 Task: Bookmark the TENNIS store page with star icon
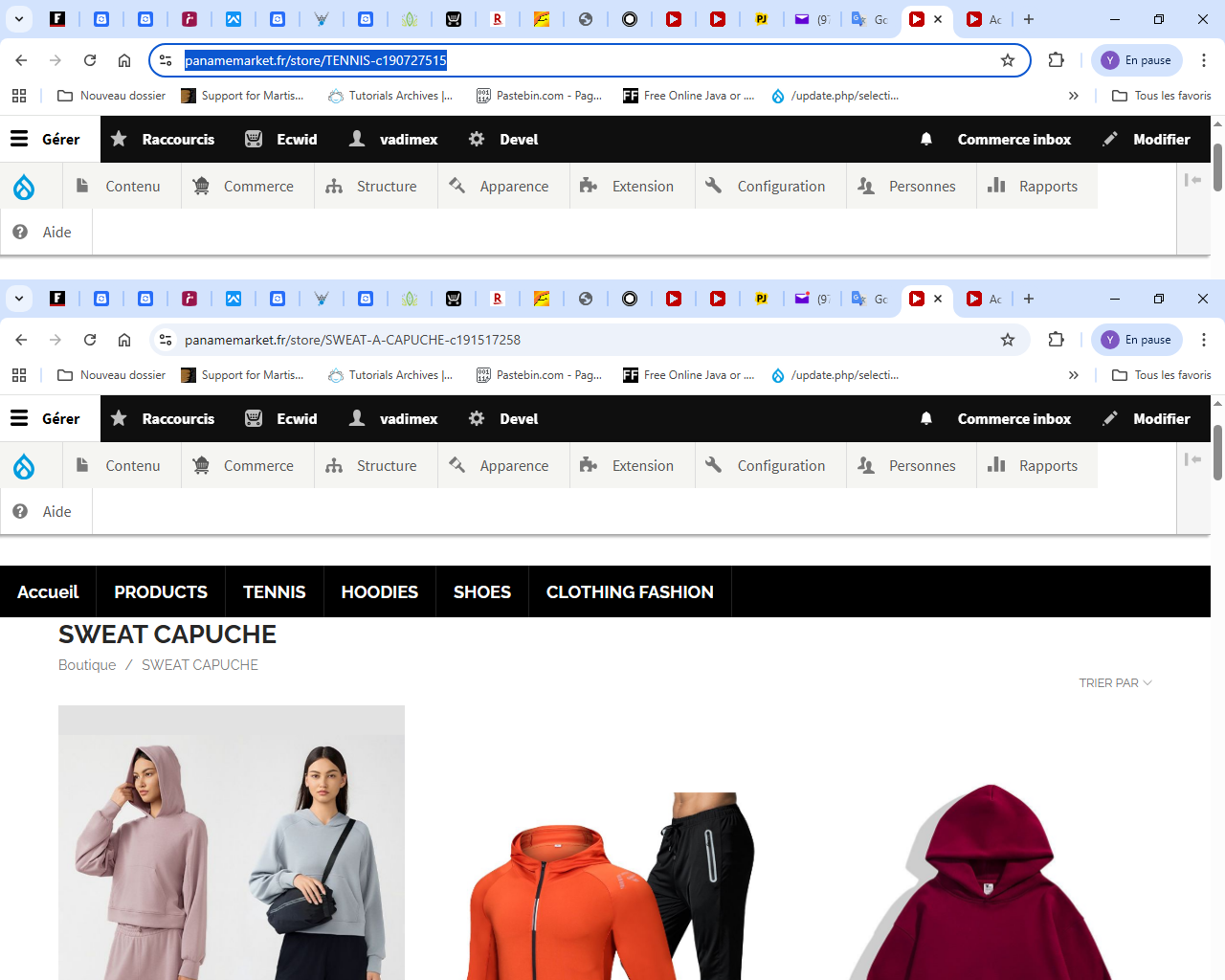pos(1008,60)
